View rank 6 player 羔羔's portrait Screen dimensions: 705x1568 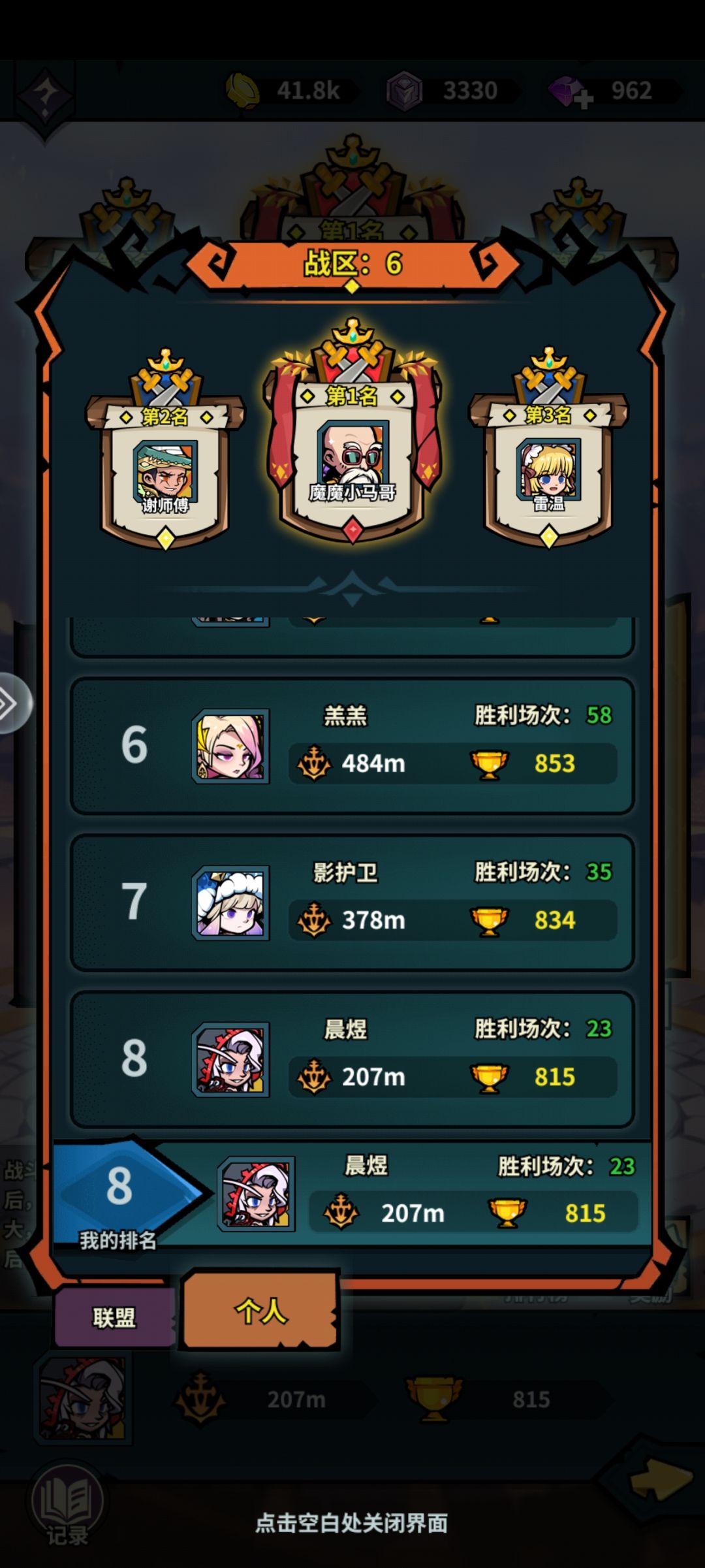click(230, 746)
